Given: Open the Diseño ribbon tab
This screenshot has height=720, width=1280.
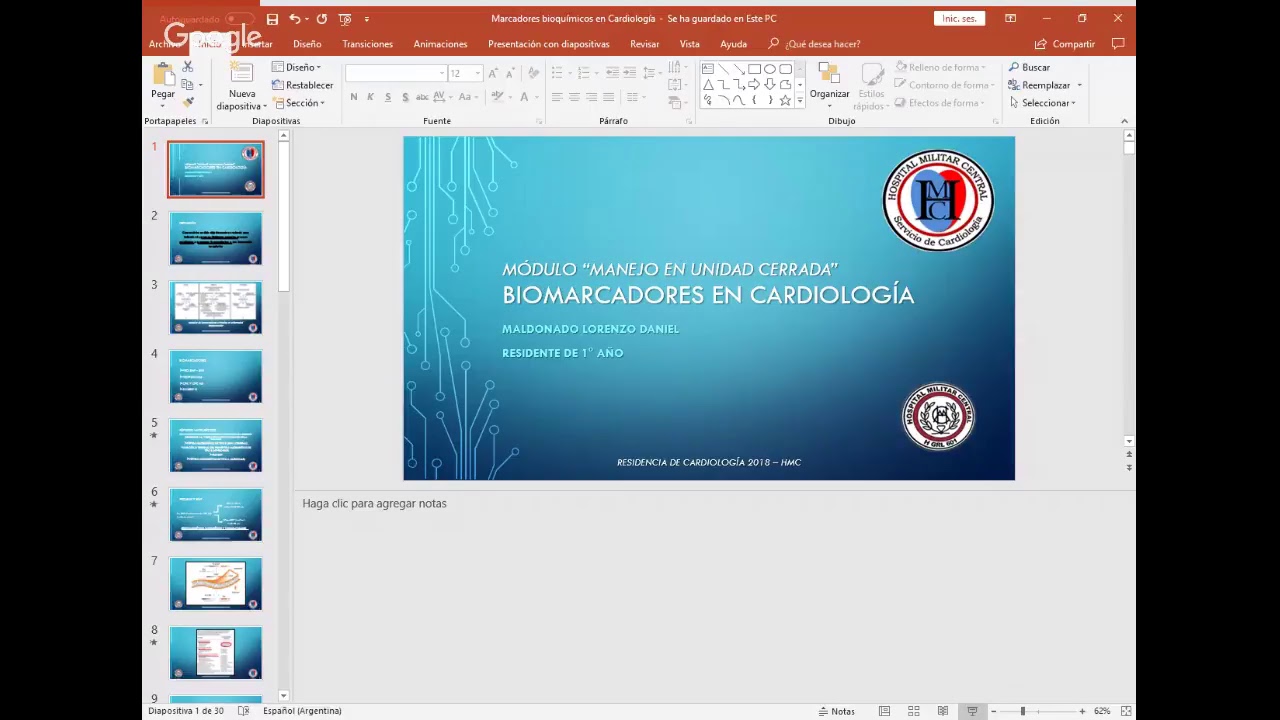Looking at the screenshot, I should point(307,44).
